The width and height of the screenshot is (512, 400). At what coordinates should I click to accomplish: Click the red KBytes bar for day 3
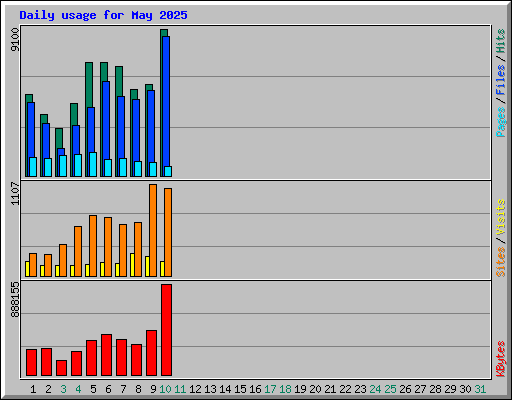61,368
